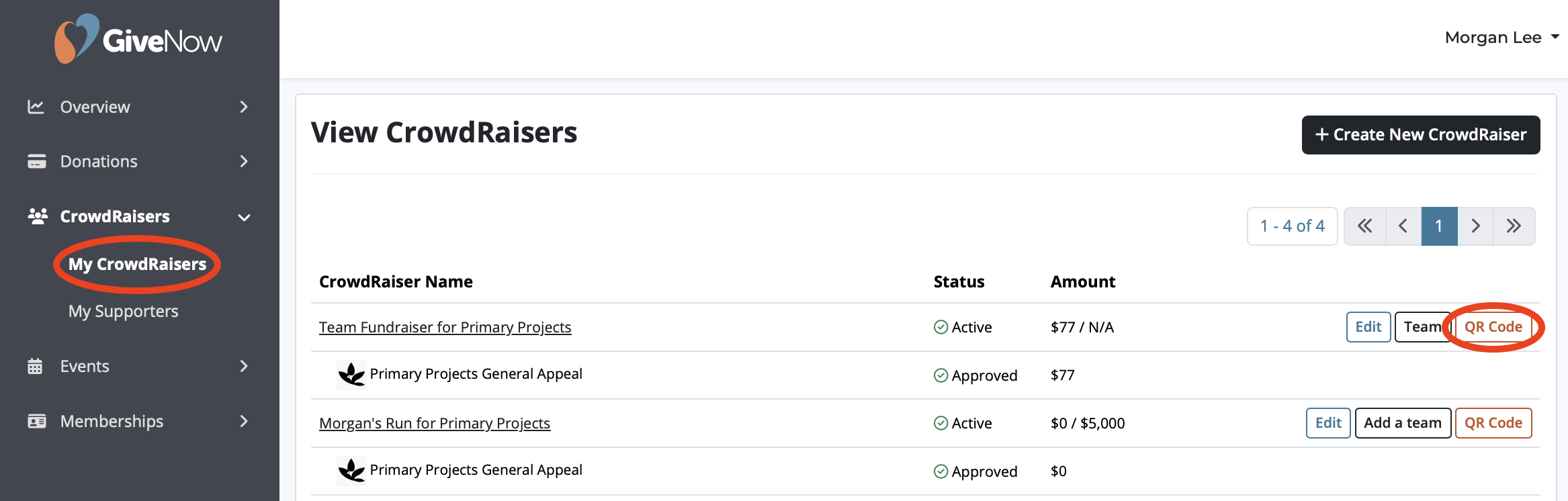1568x501 pixels.
Task: Go to the next results page arrow
Action: [1475, 226]
